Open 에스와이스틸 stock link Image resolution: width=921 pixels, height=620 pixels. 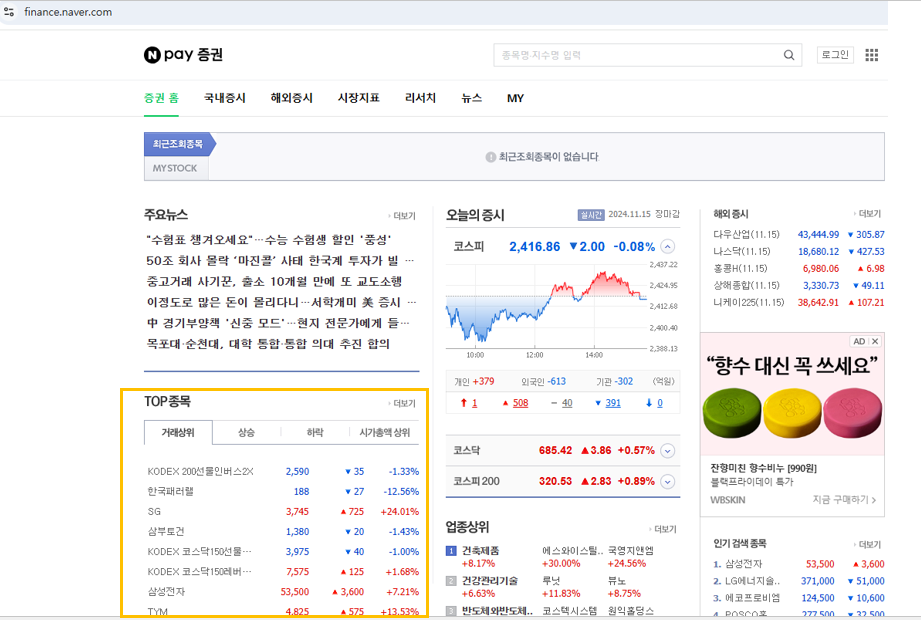point(573,551)
